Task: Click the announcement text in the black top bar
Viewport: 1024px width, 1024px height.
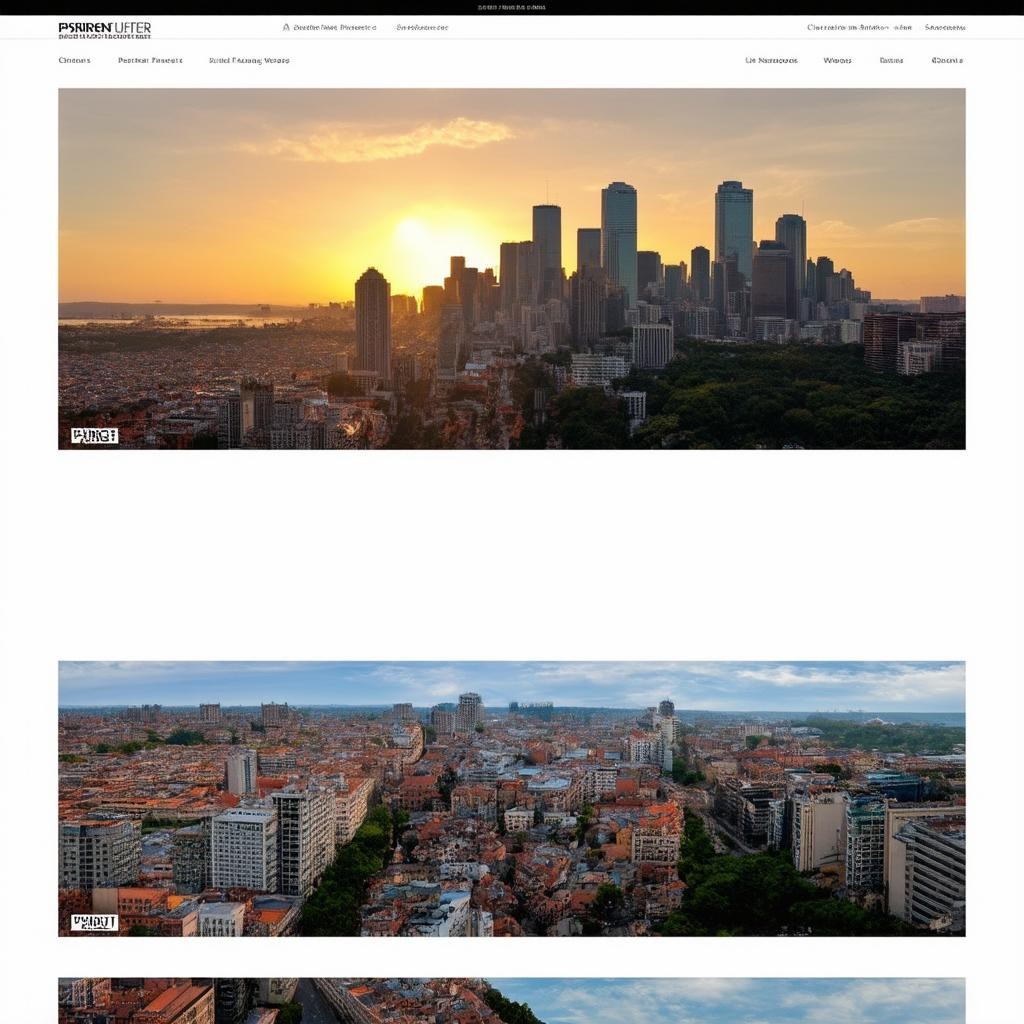Action: pos(511,7)
